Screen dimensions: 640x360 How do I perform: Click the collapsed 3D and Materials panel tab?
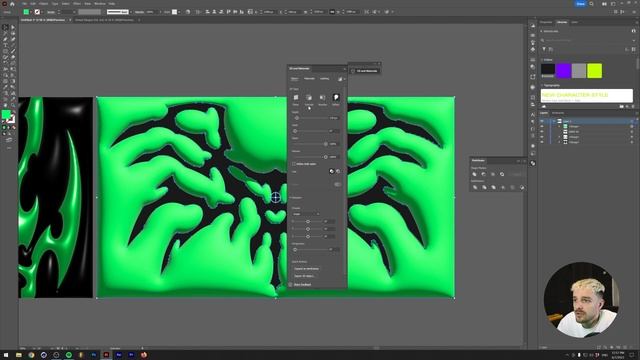(x=364, y=71)
